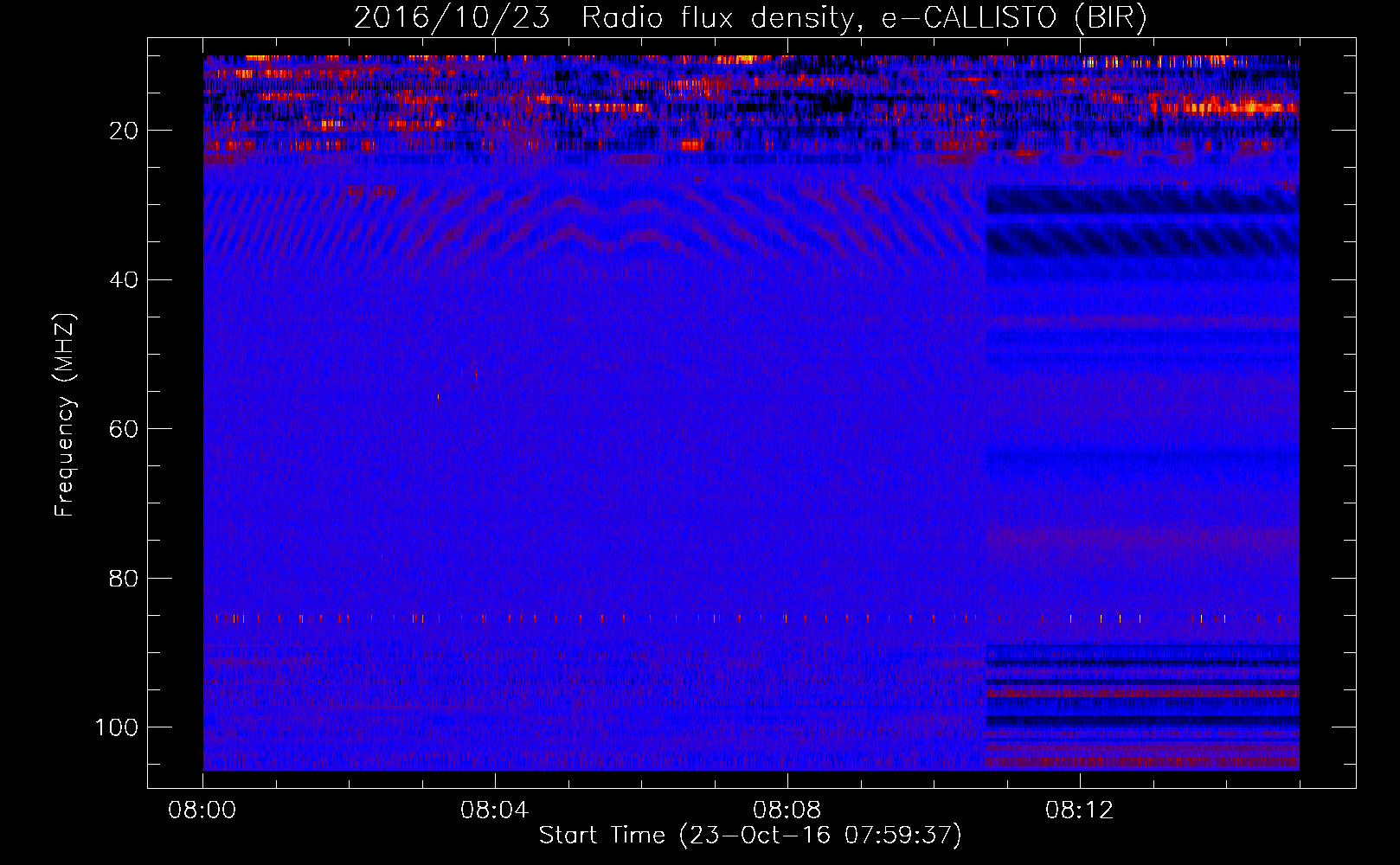The width and height of the screenshot is (1400, 865).
Task: Click the 'Frequency (MHZ)' axis label
Action: point(65,415)
